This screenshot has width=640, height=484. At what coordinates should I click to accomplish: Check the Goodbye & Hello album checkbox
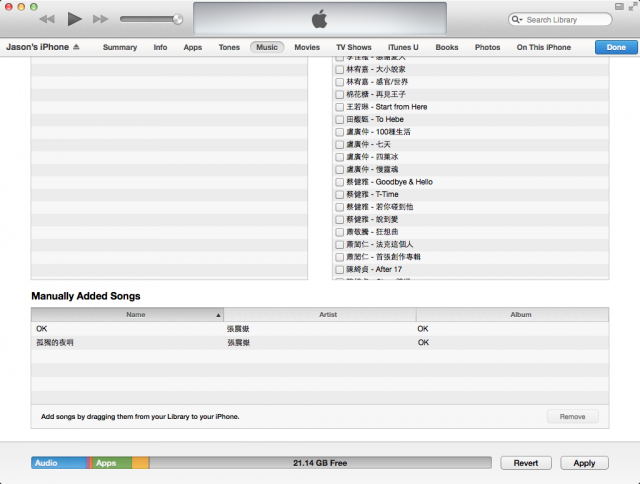[339, 182]
